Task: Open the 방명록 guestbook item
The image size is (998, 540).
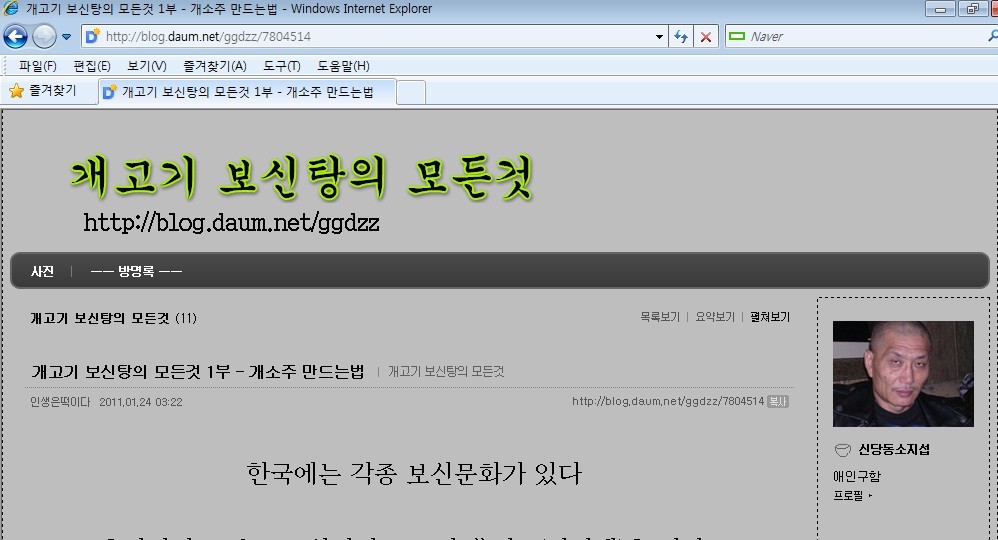Action: tap(136, 271)
